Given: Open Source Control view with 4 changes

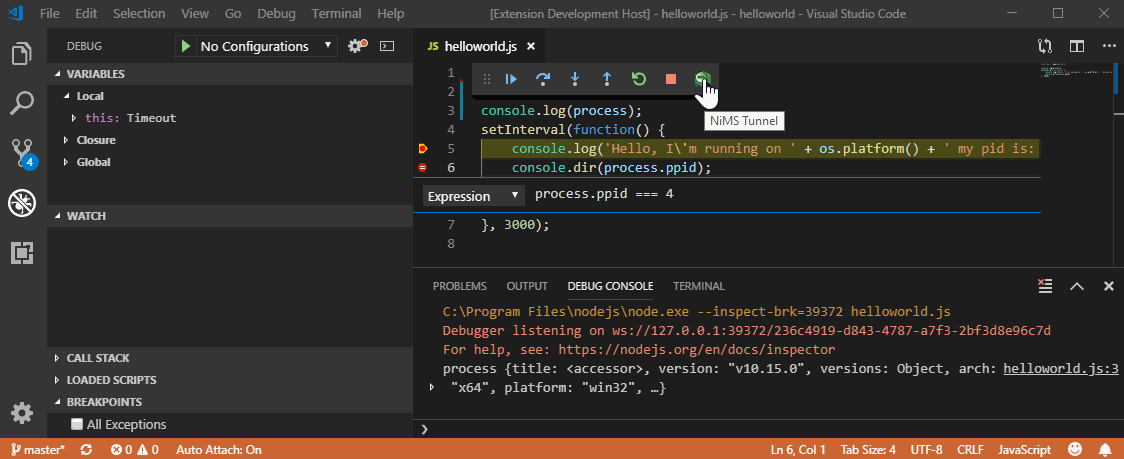Looking at the screenshot, I should click(23, 153).
